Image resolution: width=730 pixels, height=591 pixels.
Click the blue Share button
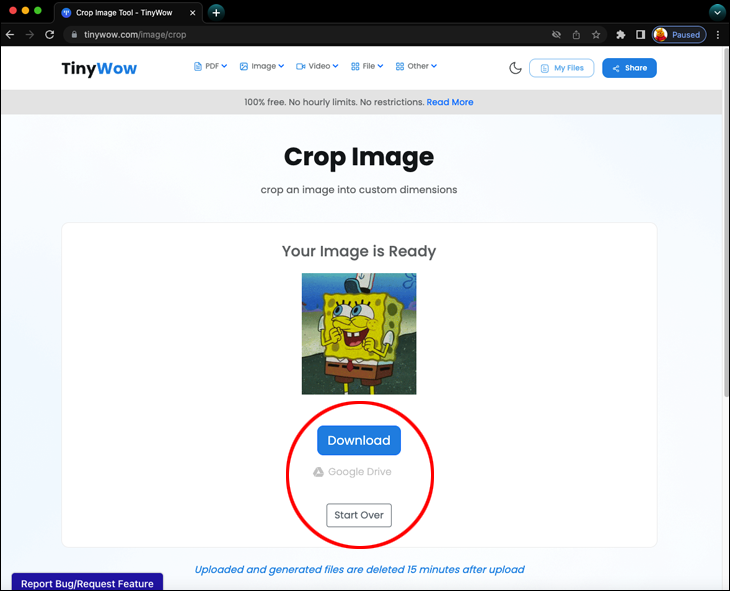point(629,68)
